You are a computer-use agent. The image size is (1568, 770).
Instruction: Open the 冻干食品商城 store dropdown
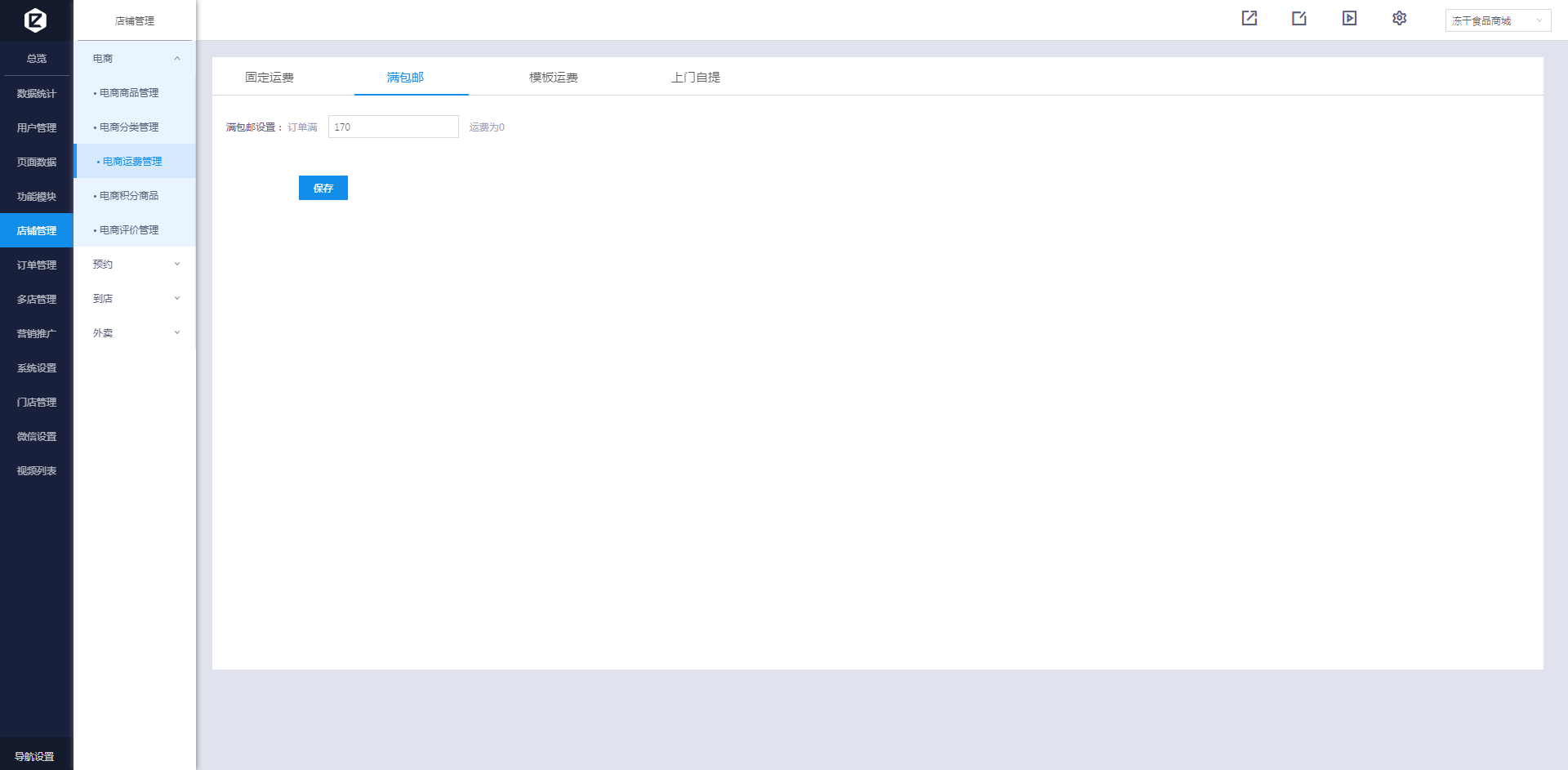coord(1497,20)
